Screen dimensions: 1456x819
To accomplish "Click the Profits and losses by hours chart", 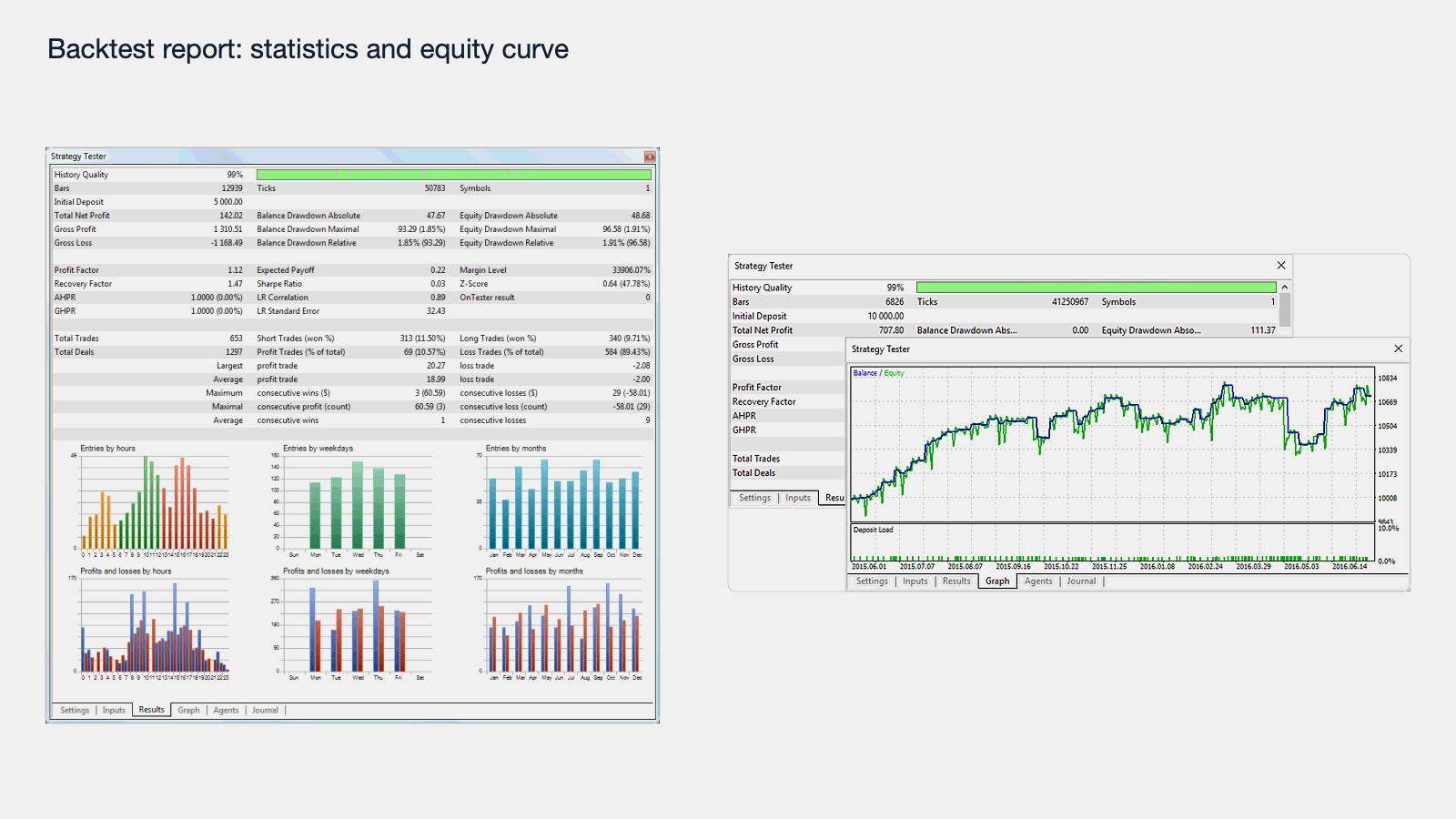I will click(153, 626).
